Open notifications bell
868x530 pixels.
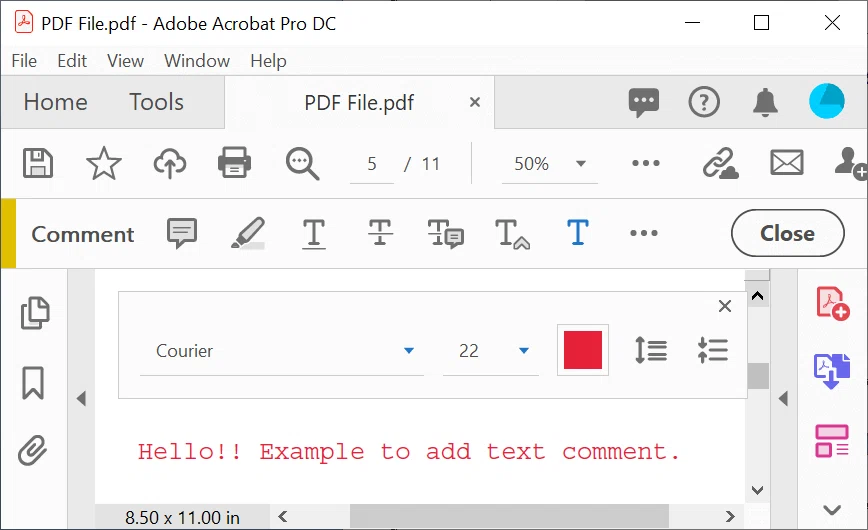tap(765, 102)
